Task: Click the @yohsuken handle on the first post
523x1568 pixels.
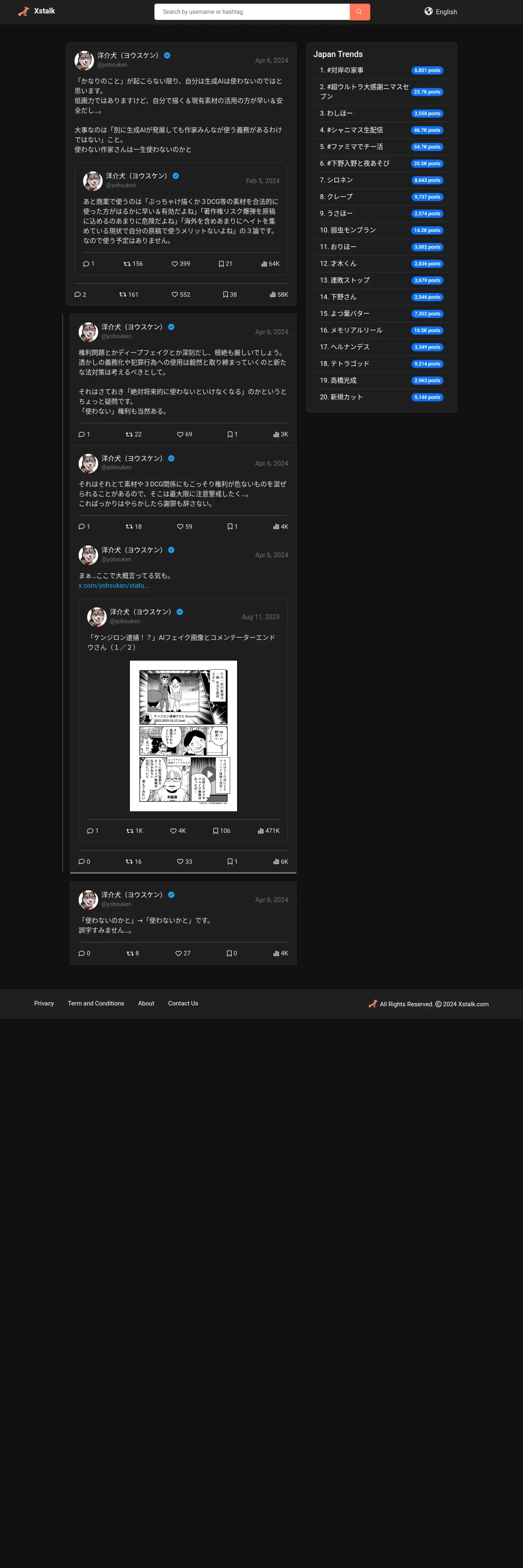Action: click(112, 65)
